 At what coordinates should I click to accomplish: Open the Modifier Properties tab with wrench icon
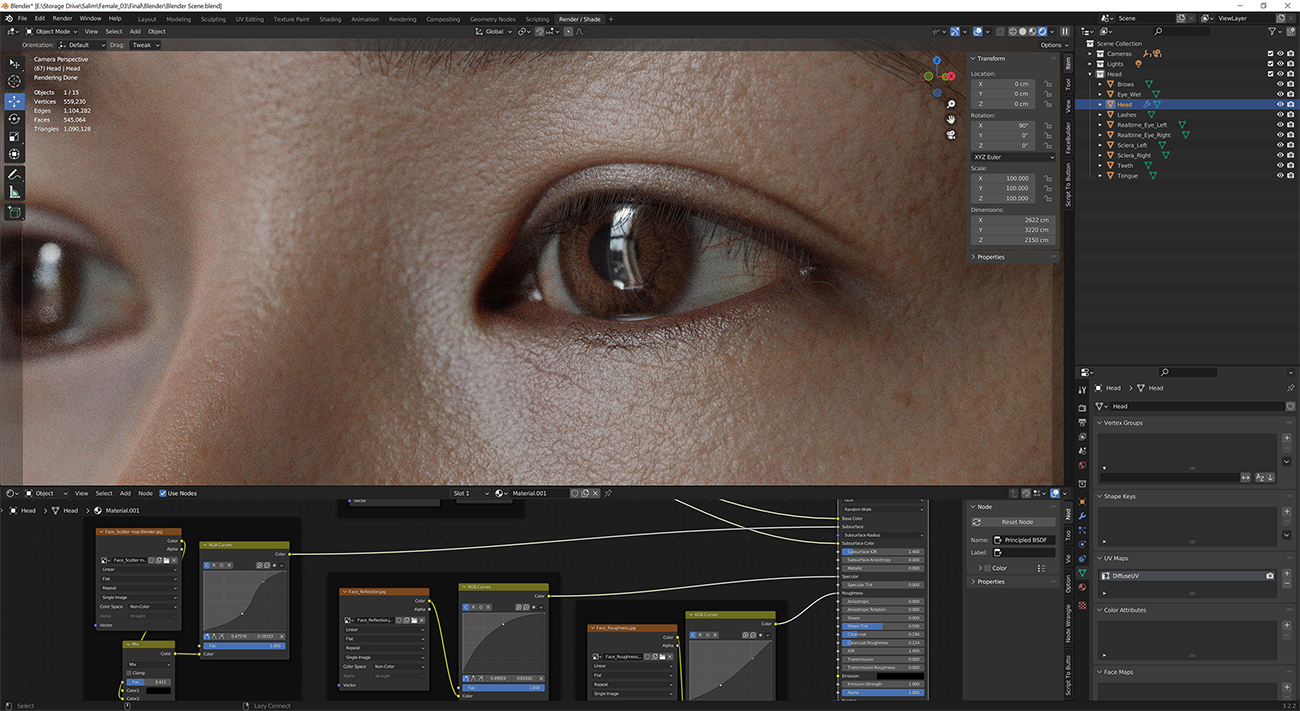[1081, 515]
